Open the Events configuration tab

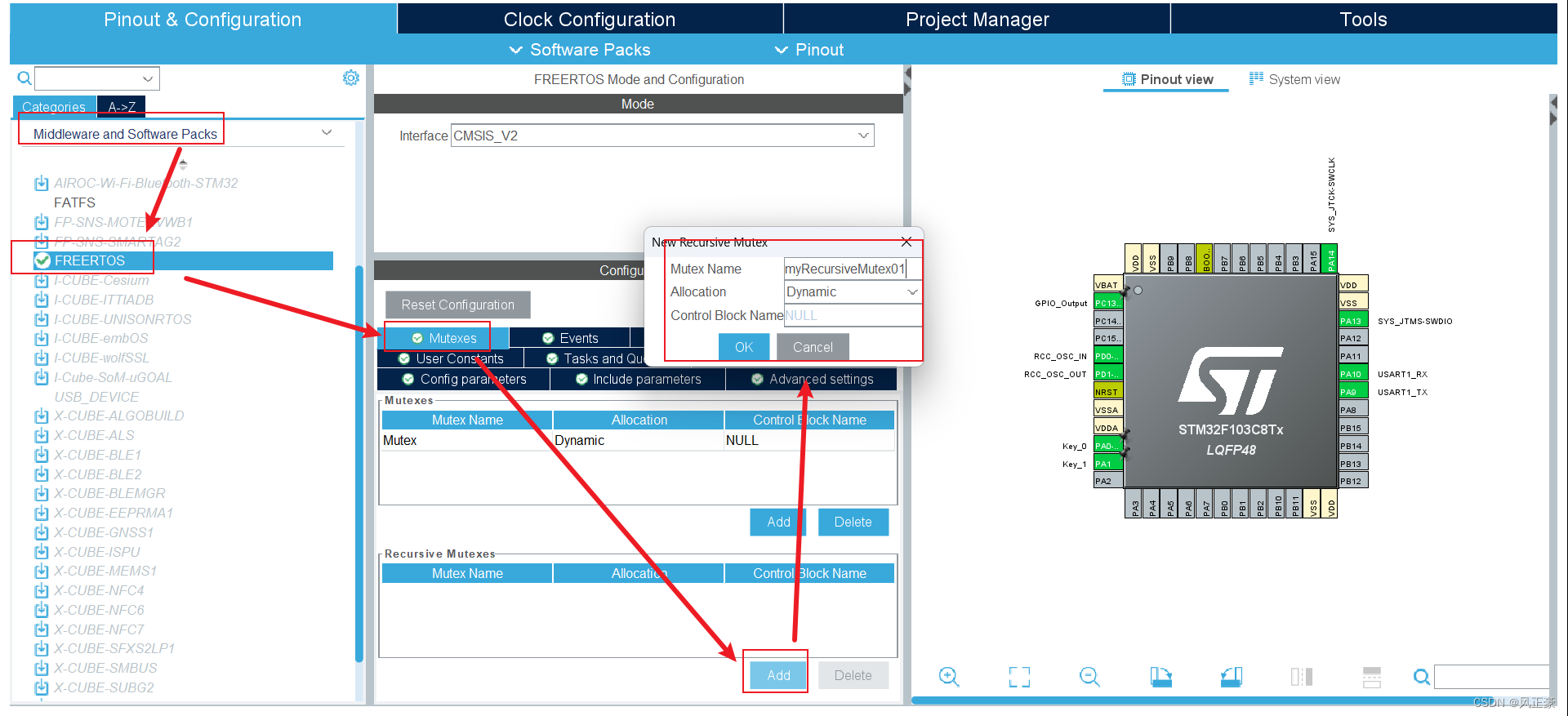point(570,338)
